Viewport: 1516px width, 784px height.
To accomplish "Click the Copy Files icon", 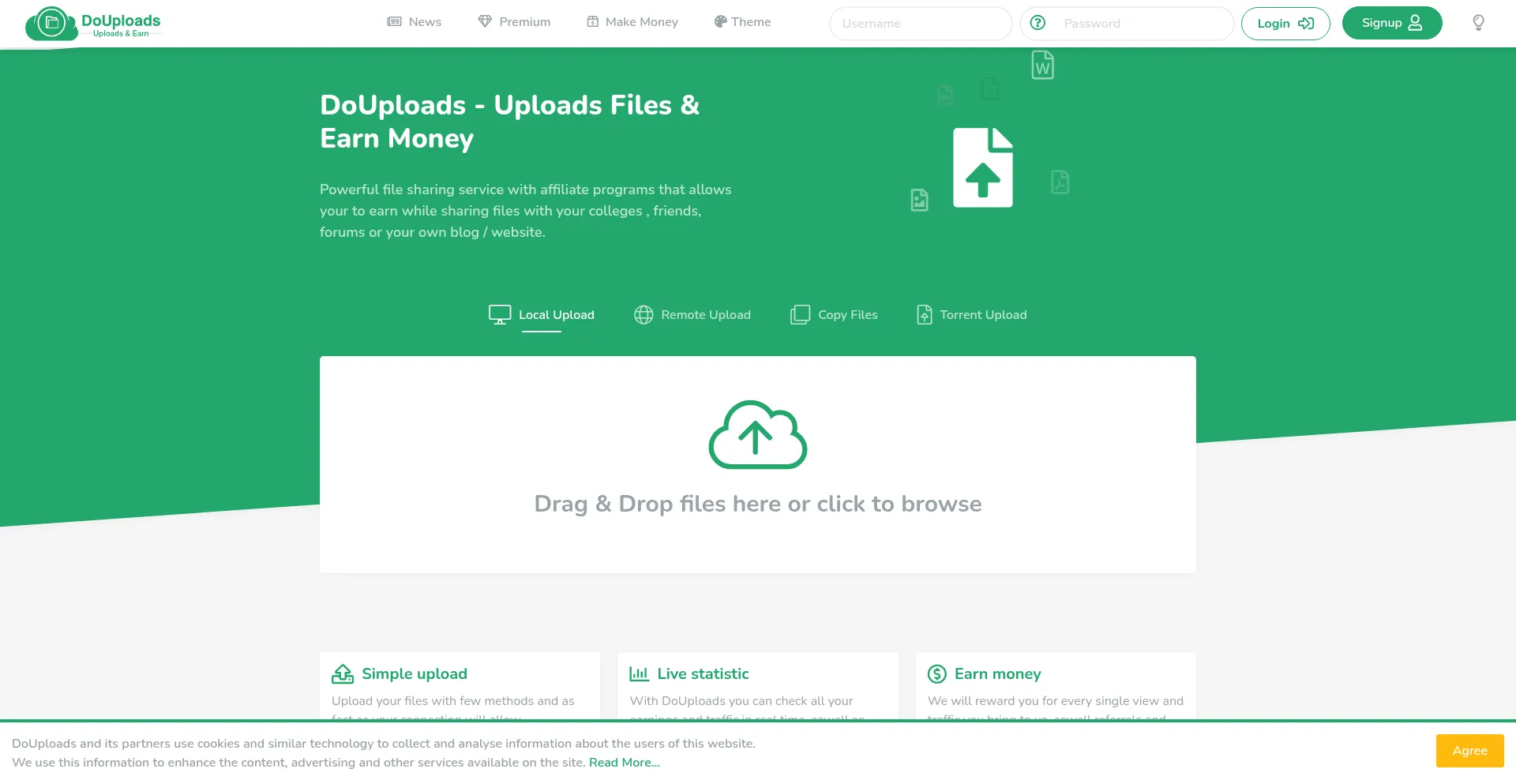I will pyautogui.click(x=800, y=315).
